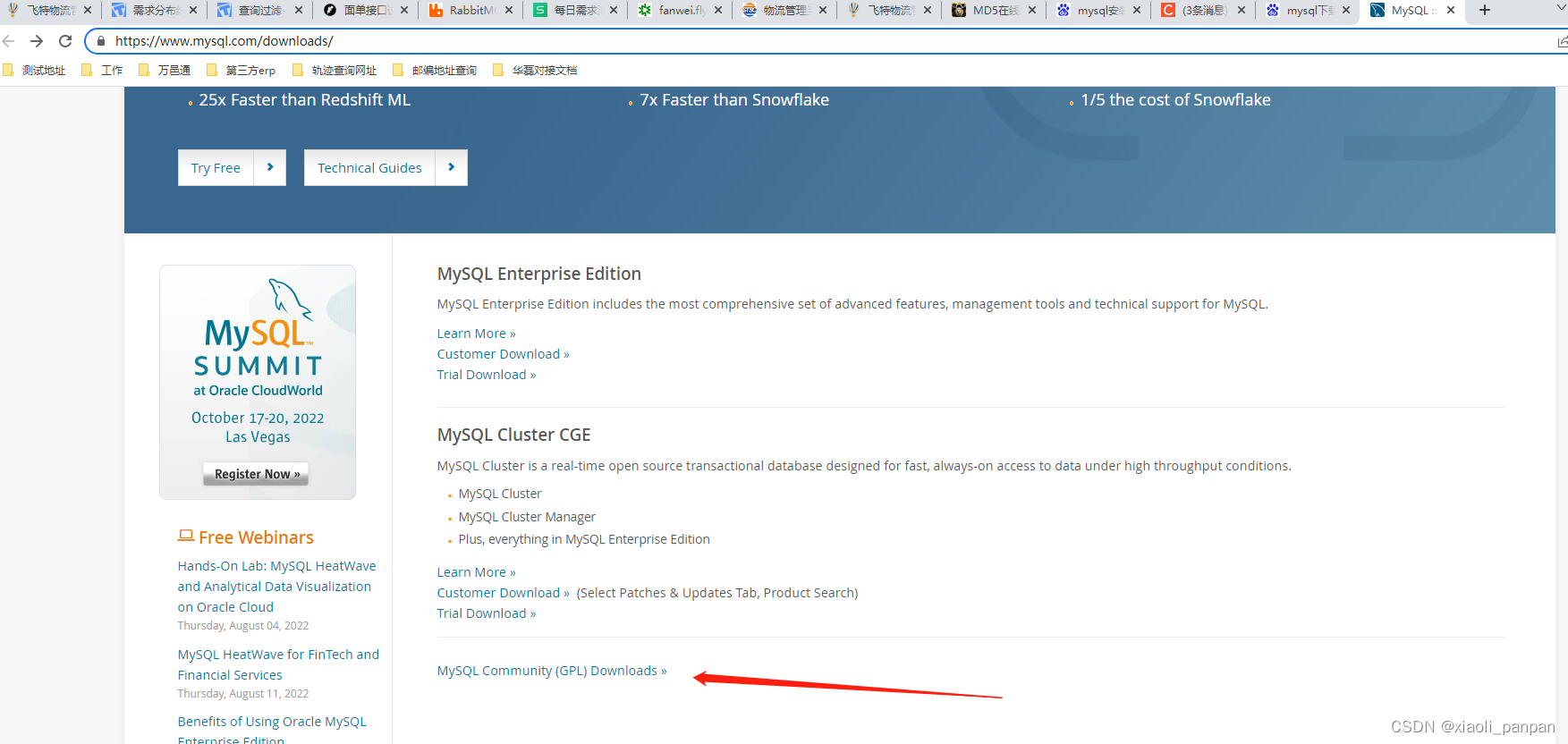Screen dimensions: 1568x744
Task: Open MySQL Cluster CGE Learn More link
Action: (x=476, y=572)
